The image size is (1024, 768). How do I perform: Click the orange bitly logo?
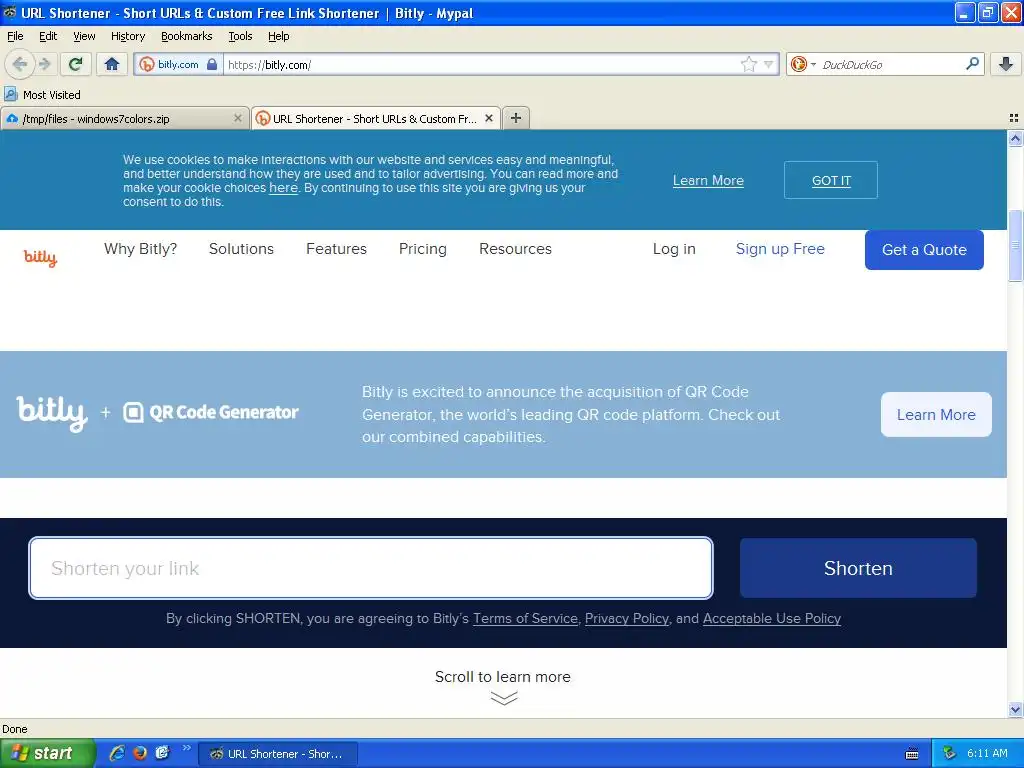(x=40, y=257)
